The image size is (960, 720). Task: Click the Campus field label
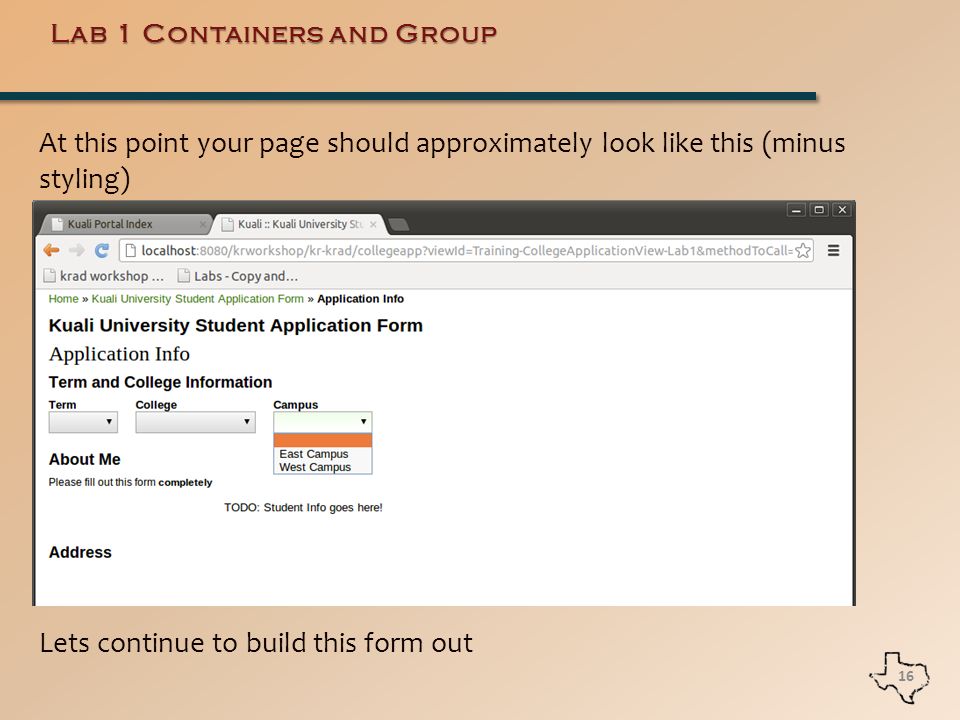tap(296, 405)
